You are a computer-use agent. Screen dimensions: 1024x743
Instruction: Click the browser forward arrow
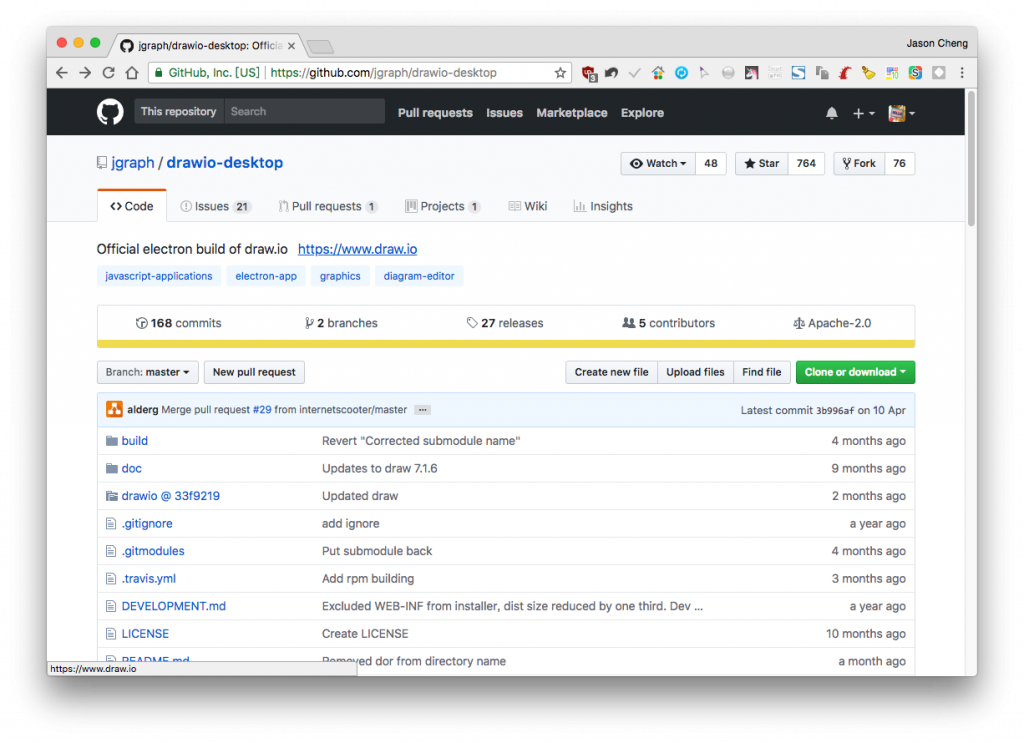click(x=85, y=72)
